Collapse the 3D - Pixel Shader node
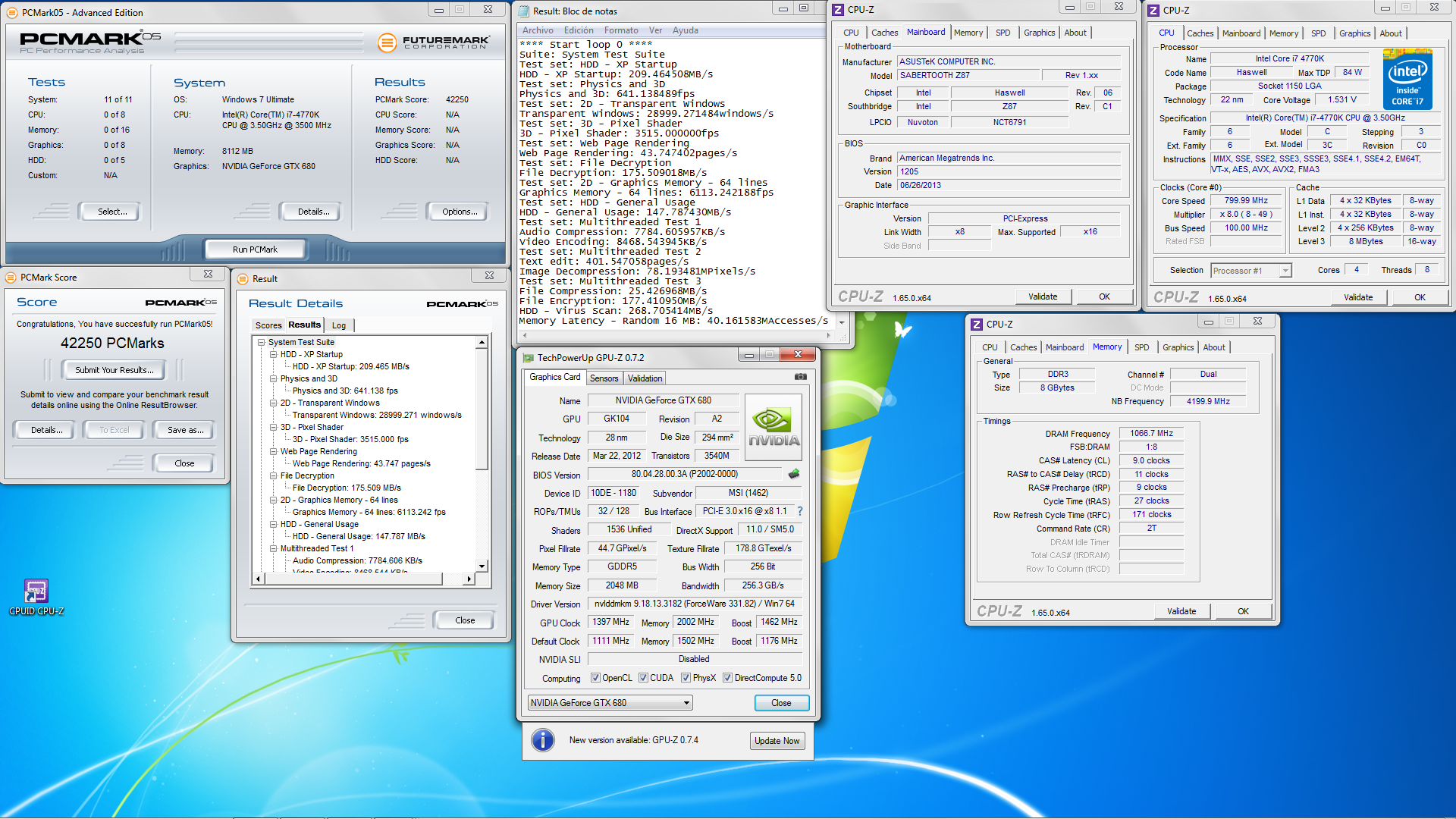Image resolution: width=1456 pixels, height=819 pixels. point(274,427)
